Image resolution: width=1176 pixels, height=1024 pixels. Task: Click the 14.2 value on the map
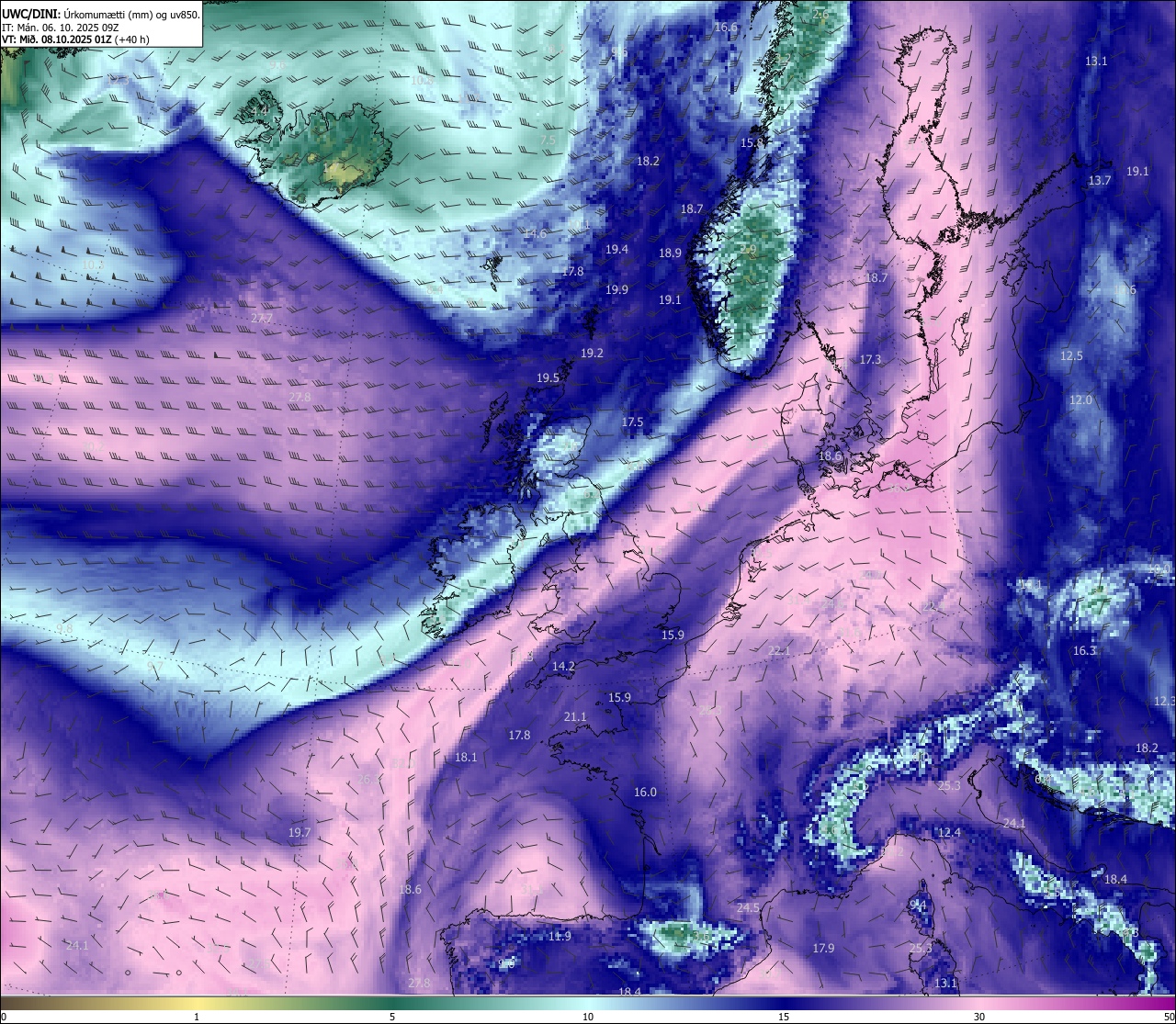pyautogui.click(x=563, y=667)
